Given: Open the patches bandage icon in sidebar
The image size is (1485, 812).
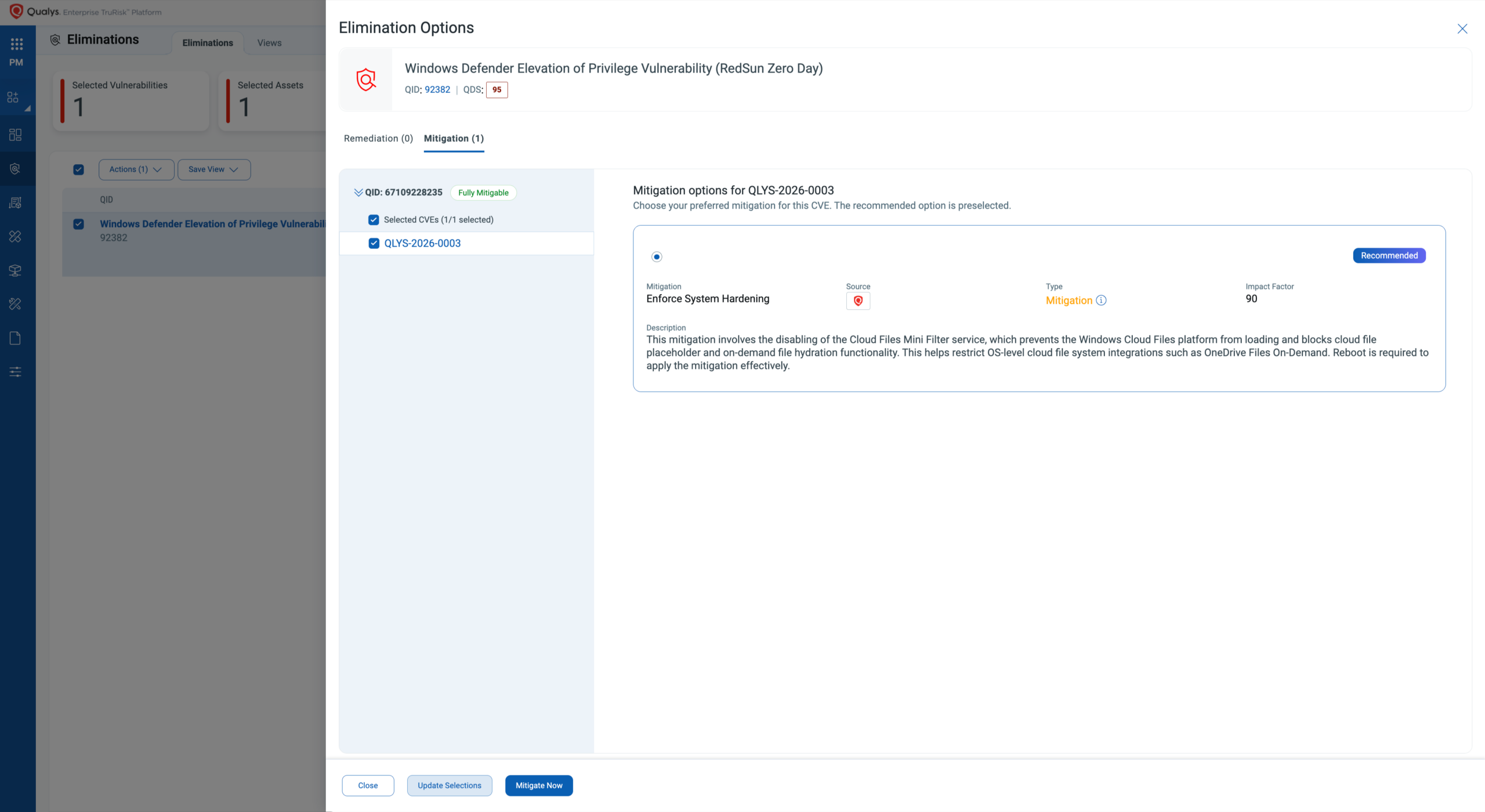Looking at the screenshot, I should 16,236.
